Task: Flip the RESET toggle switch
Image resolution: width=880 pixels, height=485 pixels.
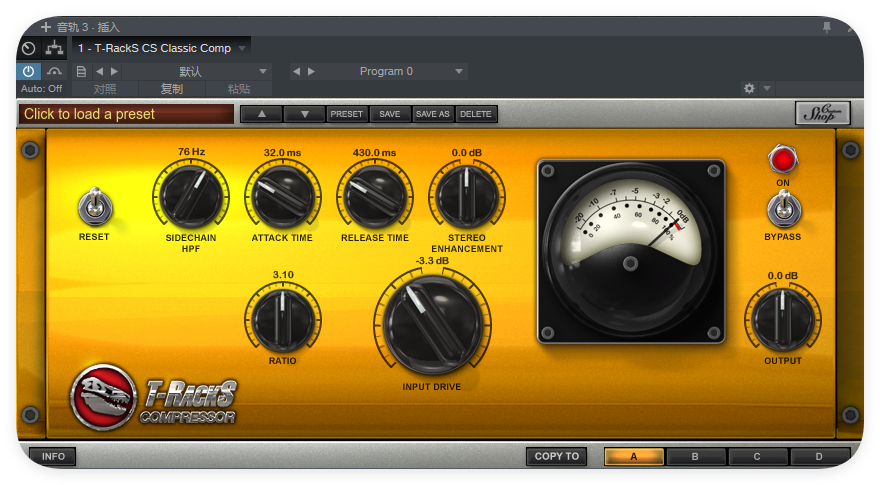Action: click(95, 207)
